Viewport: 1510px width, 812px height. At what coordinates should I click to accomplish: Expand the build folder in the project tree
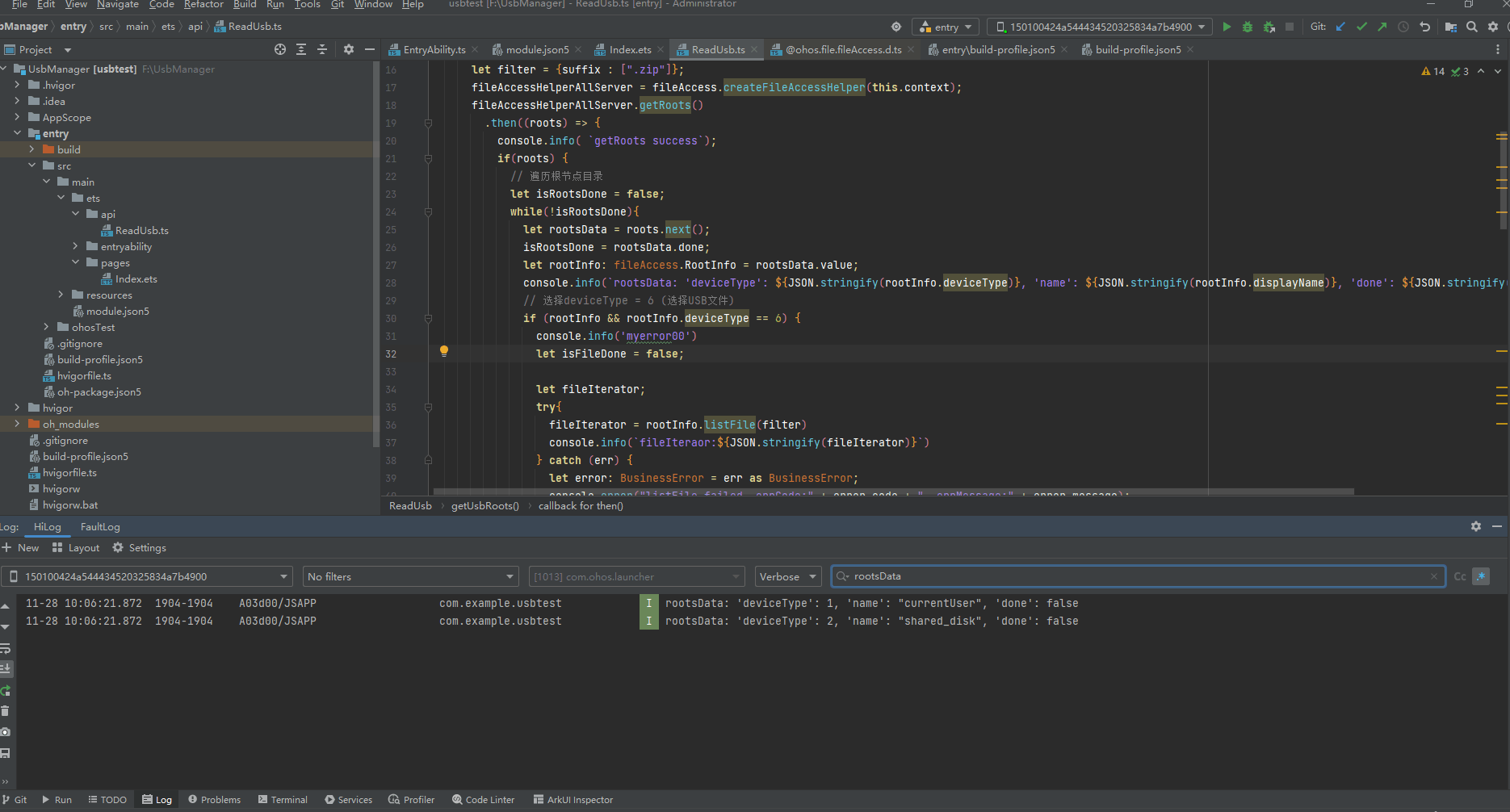(x=31, y=149)
